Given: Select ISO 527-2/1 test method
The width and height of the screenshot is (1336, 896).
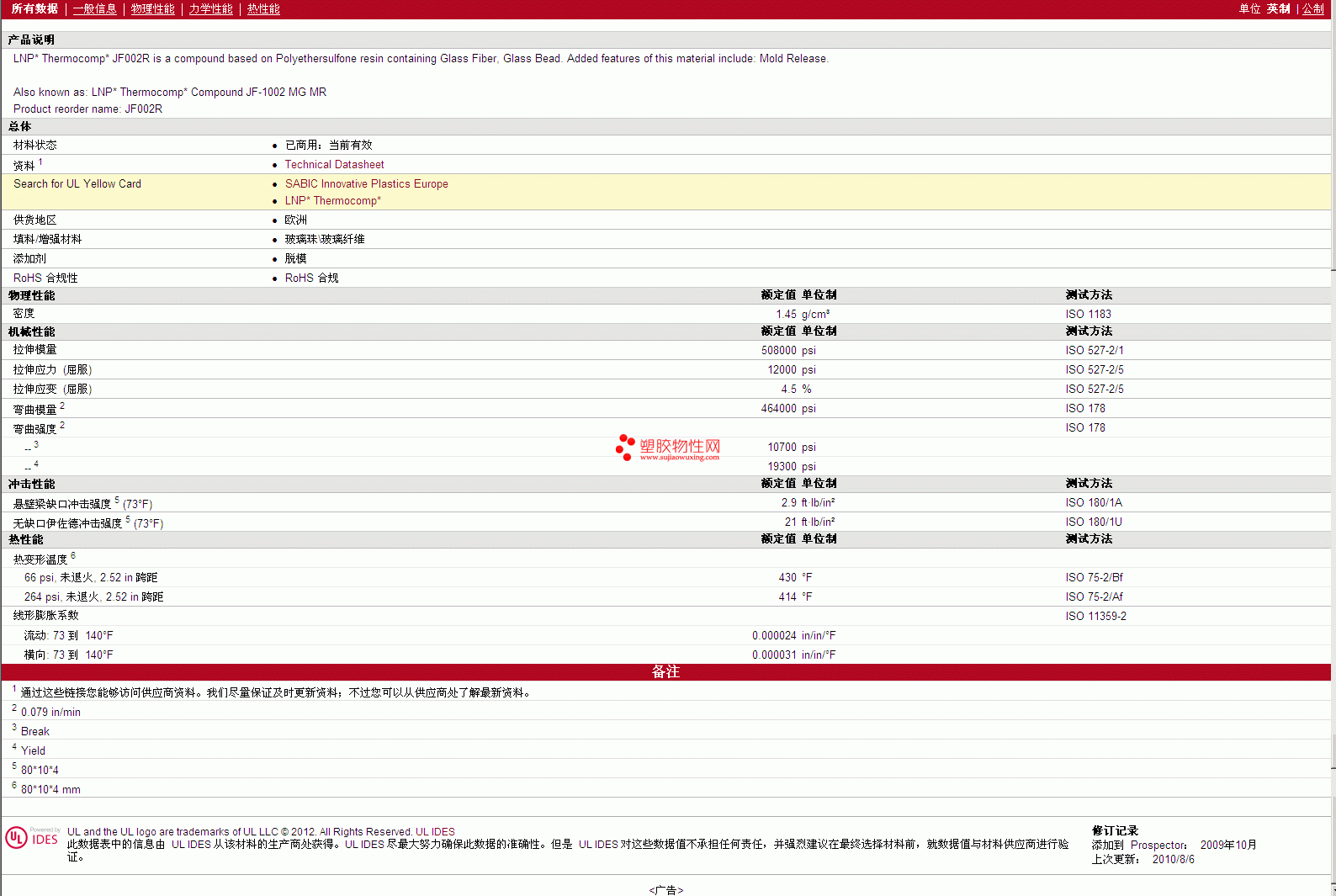Looking at the screenshot, I should pyautogui.click(x=1094, y=351).
